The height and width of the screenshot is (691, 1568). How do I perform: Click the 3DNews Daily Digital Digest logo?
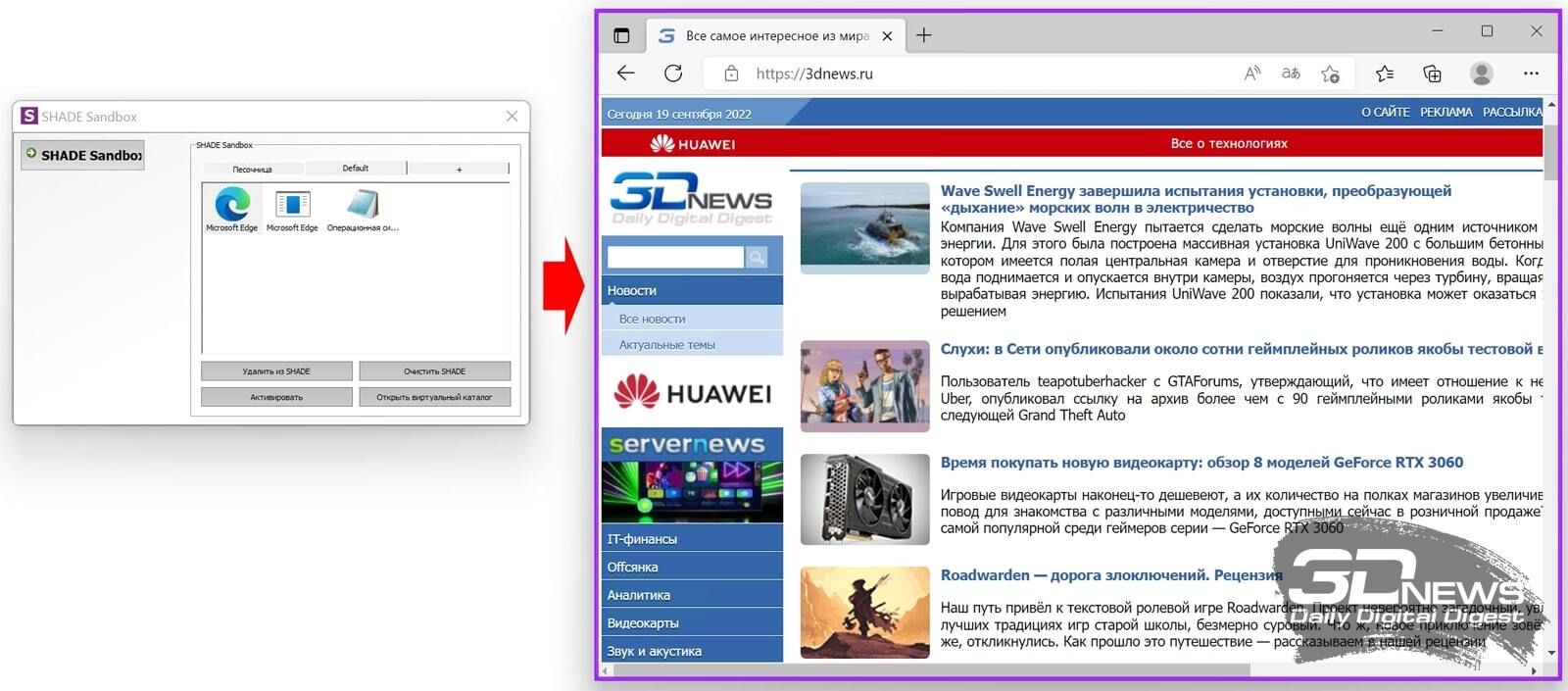(692, 198)
